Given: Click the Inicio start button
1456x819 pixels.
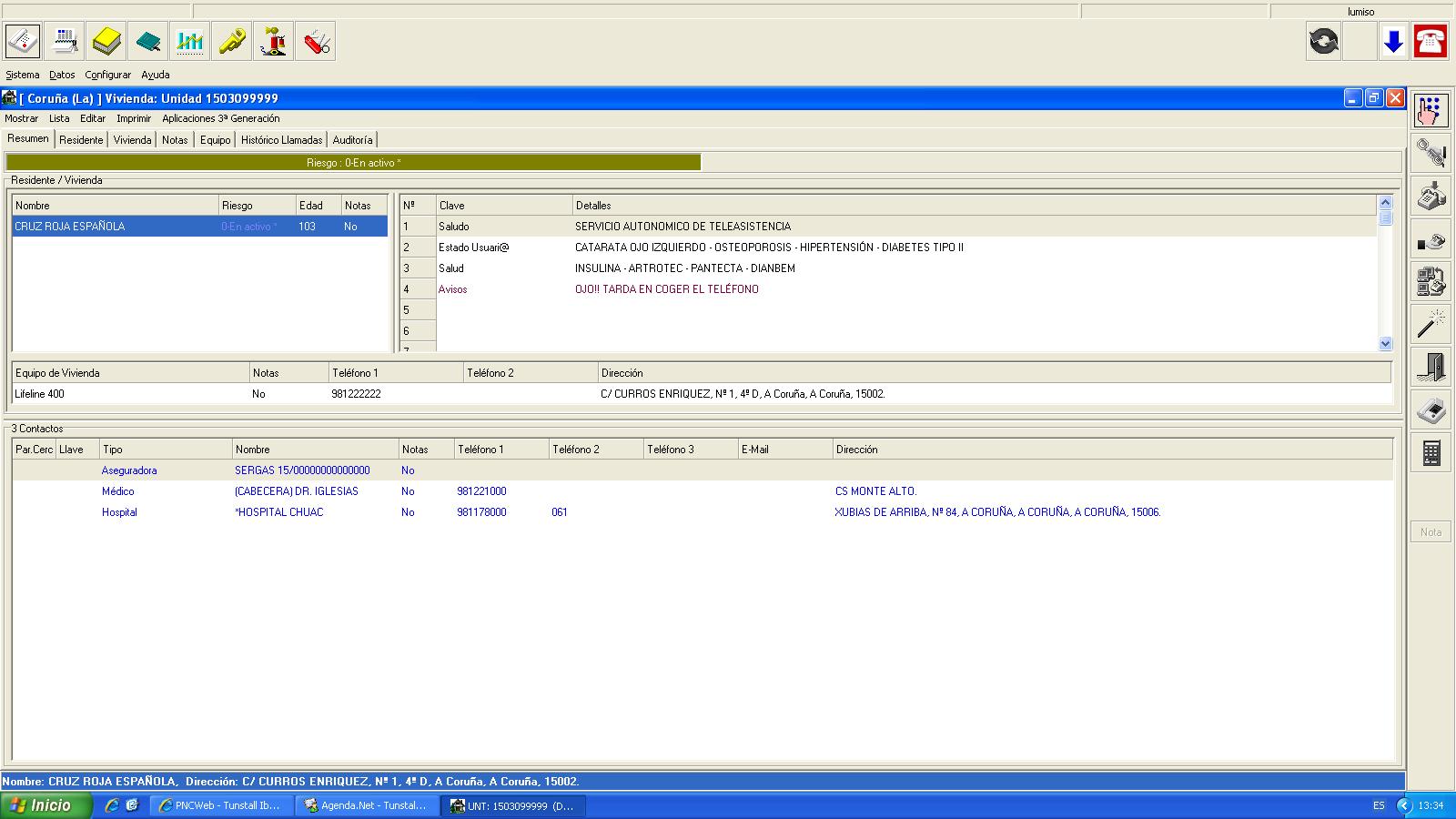Looking at the screenshot, I should click(46, 805).
